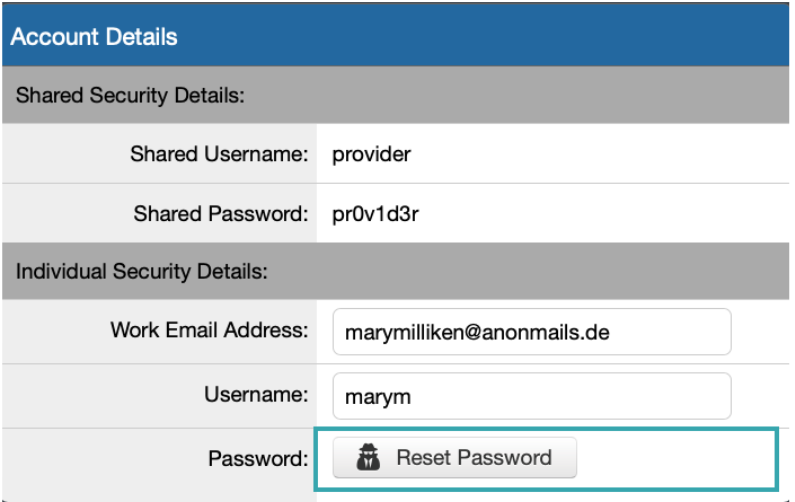The width and height of the screenshot is (795, 502).
Task: Click the Reset Password button text
Action: 474,457
